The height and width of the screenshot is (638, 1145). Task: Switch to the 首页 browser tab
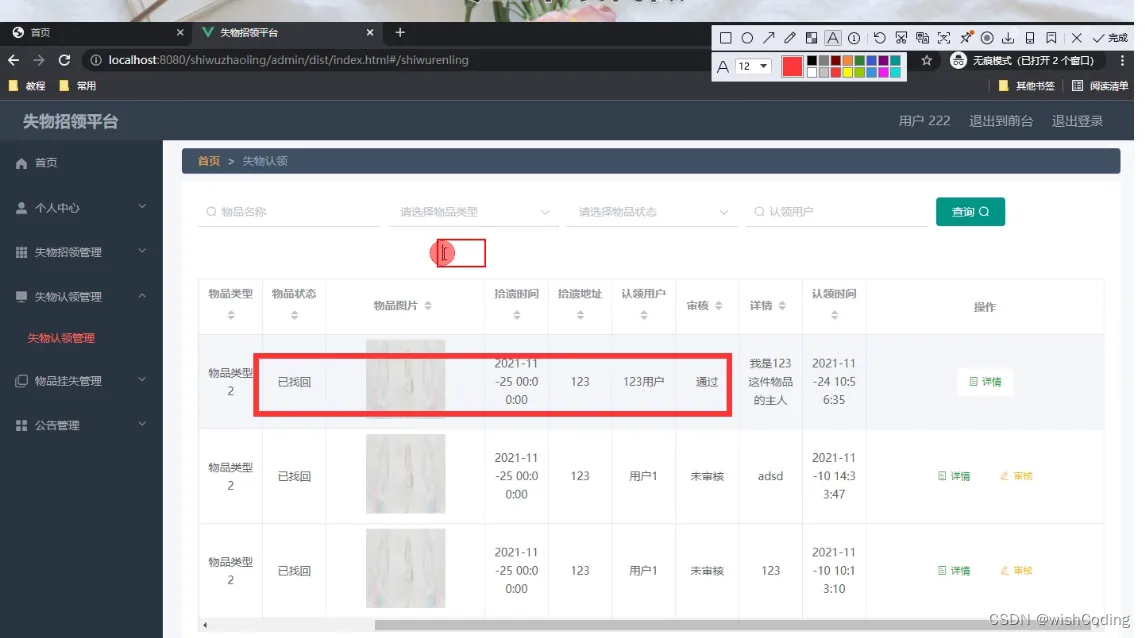[x=95, y=32]
